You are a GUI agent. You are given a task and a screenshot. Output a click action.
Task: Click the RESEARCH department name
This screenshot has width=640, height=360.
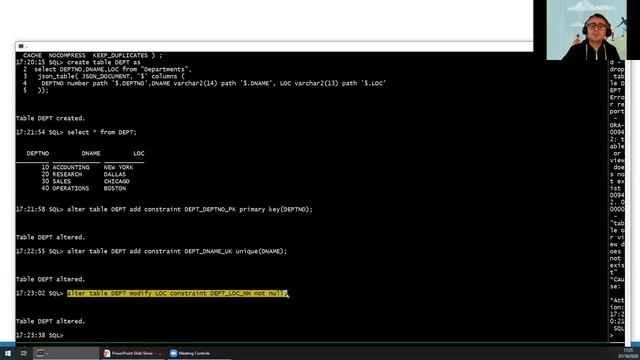(67, 174)
